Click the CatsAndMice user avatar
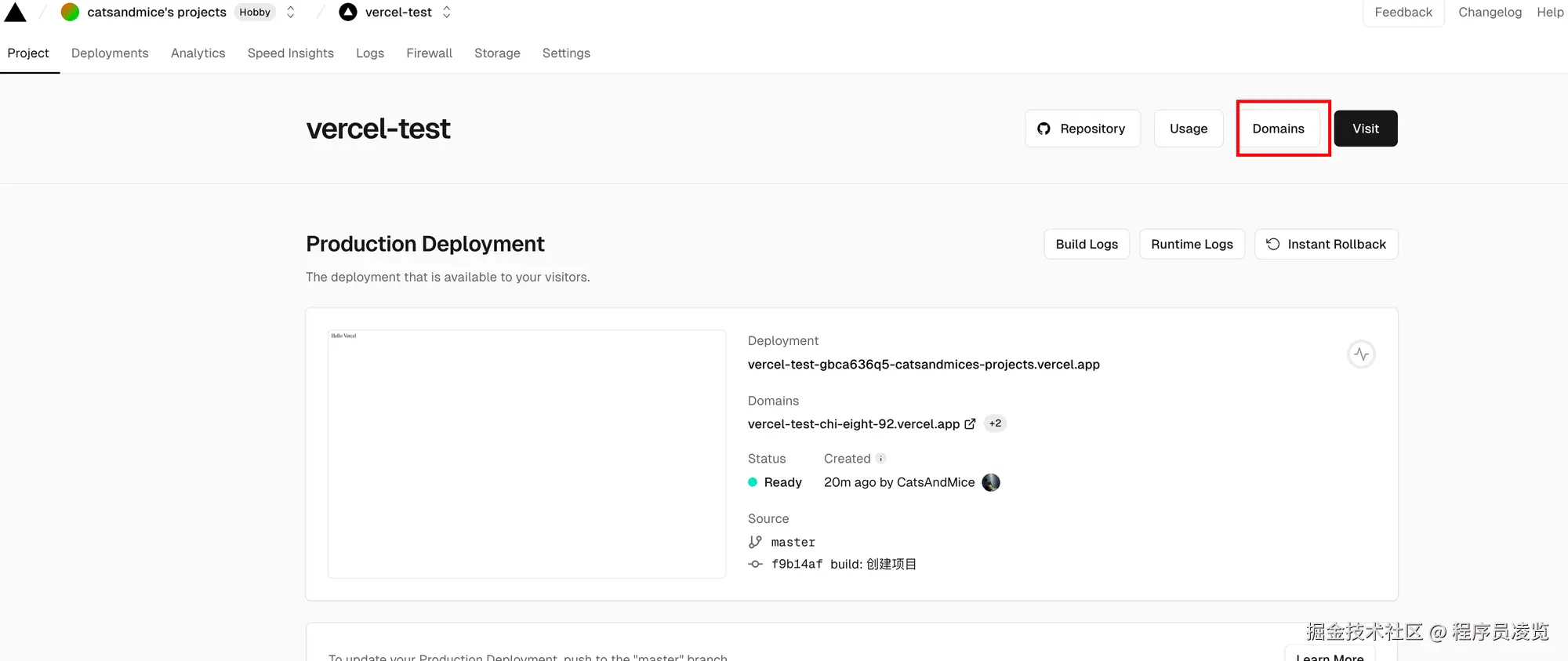 point(991,482)
